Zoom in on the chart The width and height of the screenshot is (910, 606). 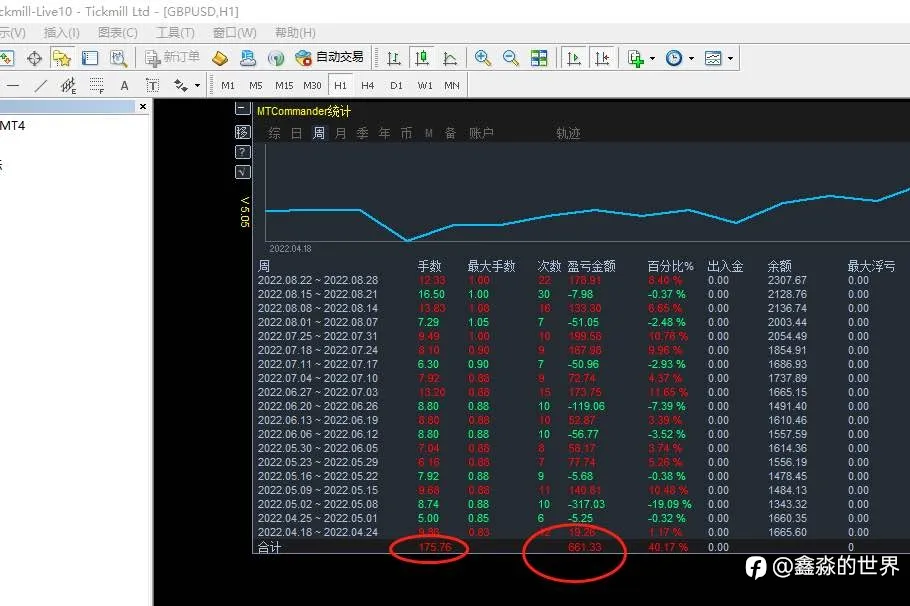[x=482, y=58]
